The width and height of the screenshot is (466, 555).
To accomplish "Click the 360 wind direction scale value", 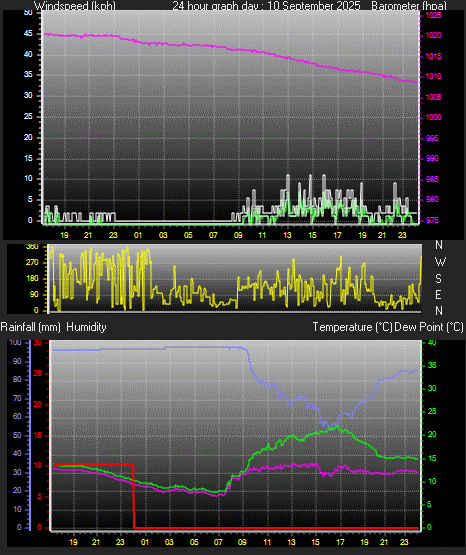I will pyautogui.click(x=32, y=247).
